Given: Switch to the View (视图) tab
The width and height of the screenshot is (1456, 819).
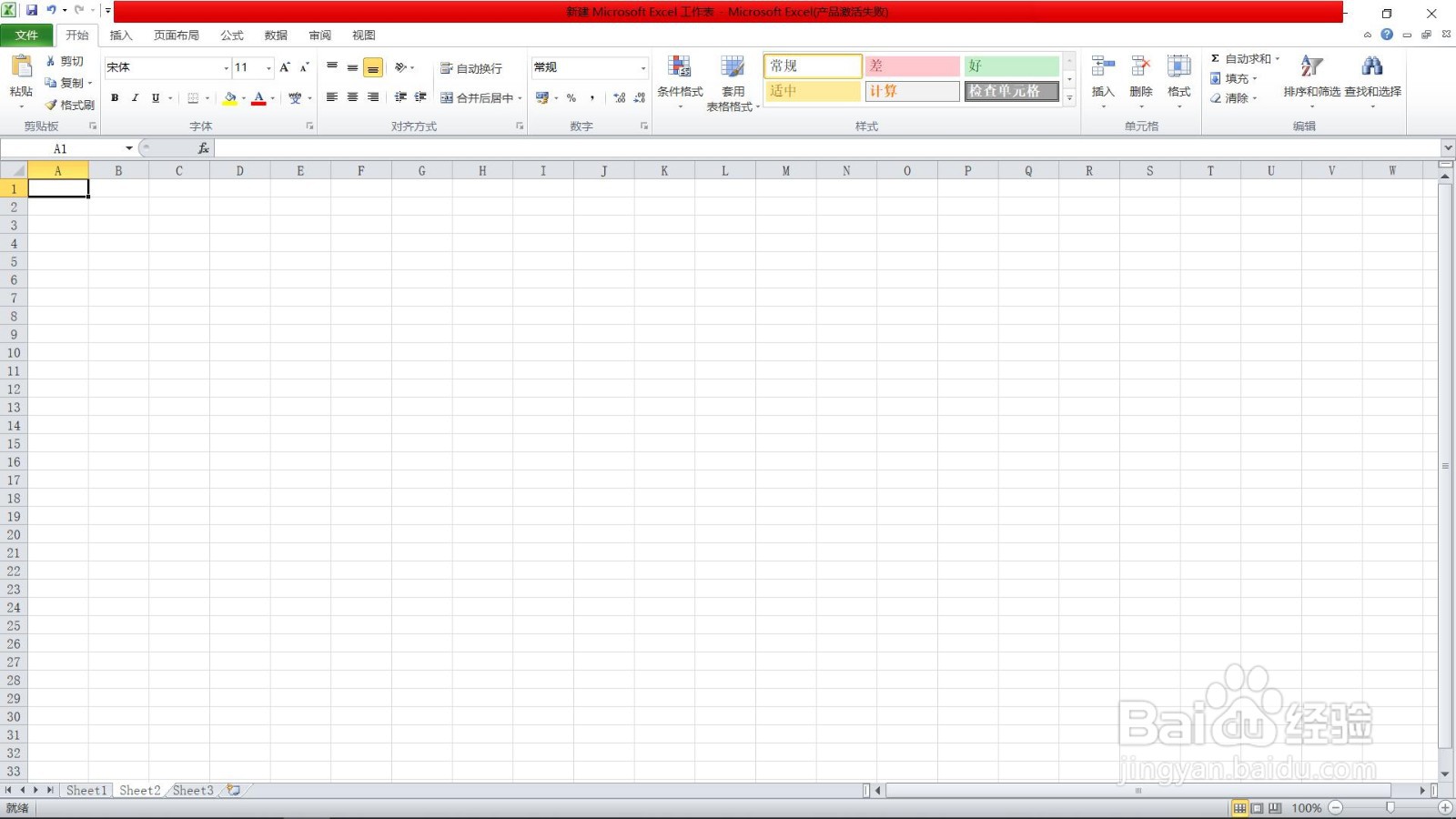Looking at the screenshot, I should click(364, 35).
